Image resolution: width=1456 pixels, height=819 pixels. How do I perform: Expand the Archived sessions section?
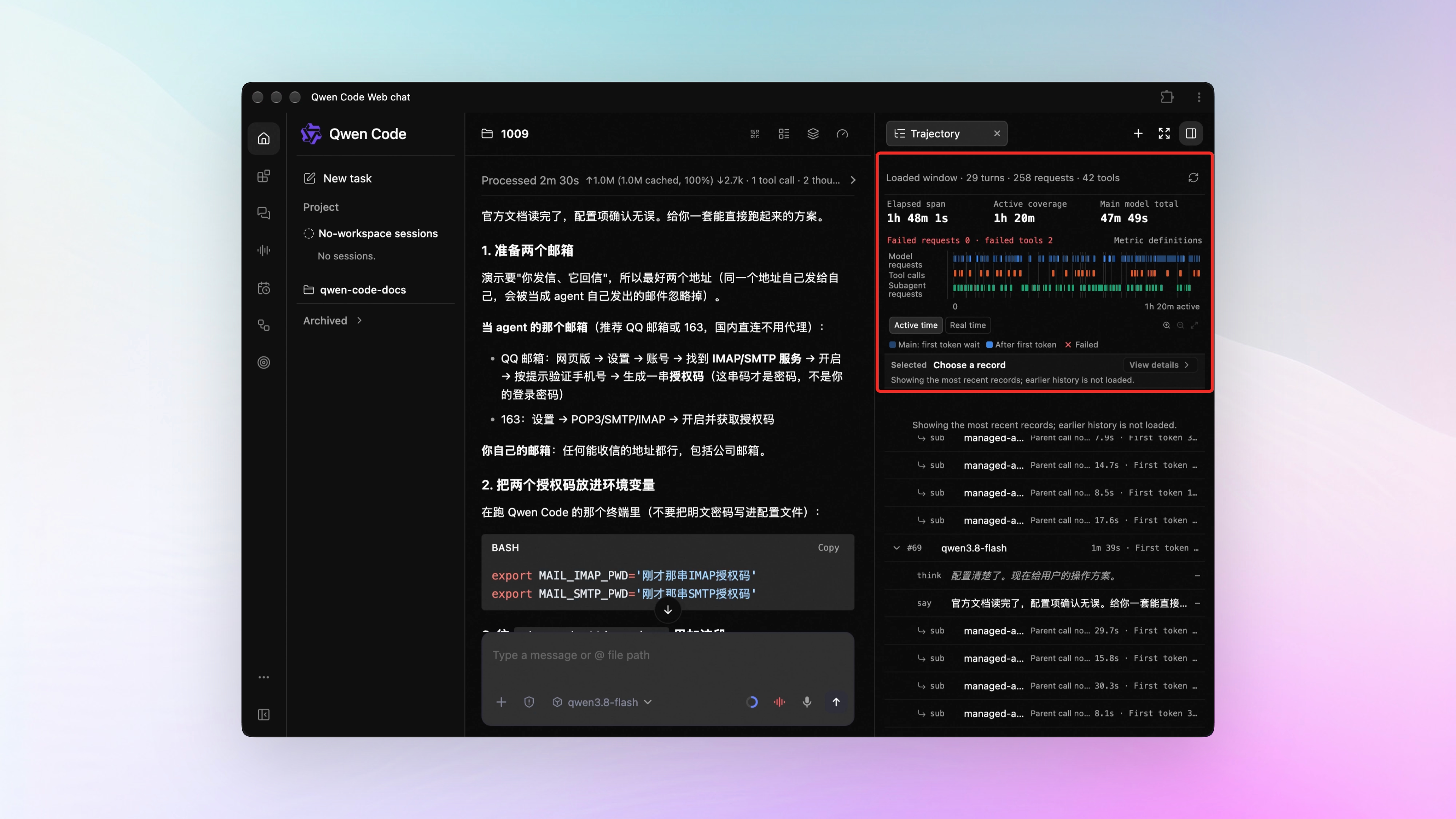point(332,320)
